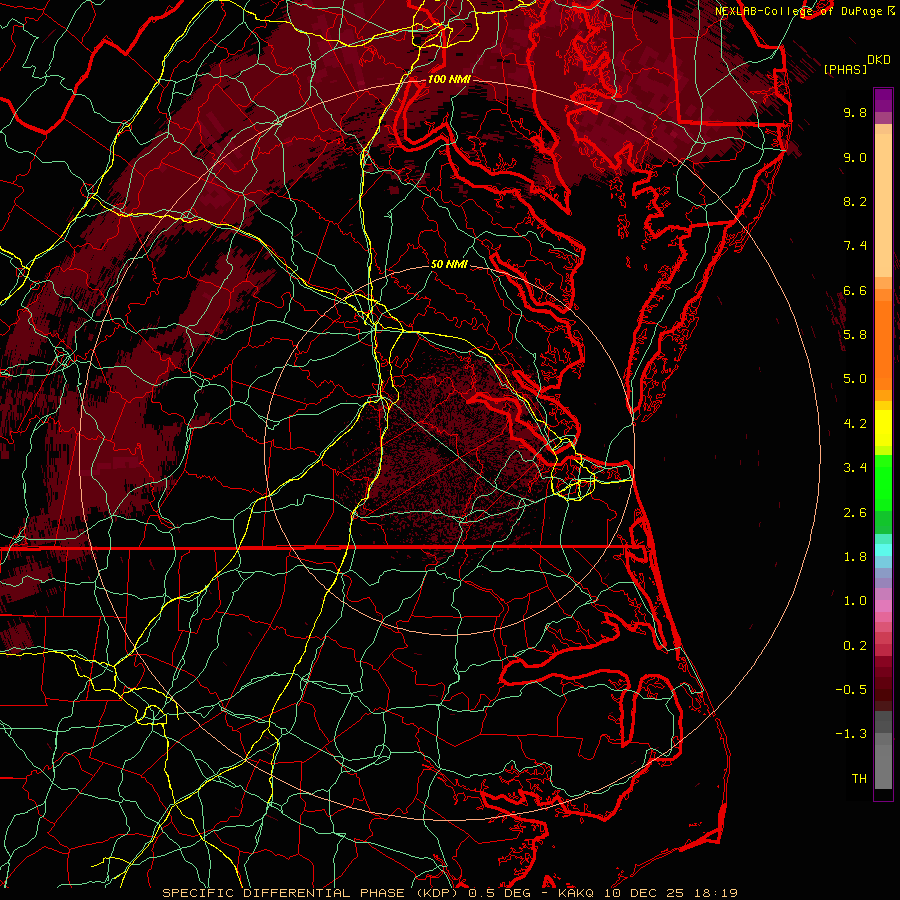Click the SPECIFIC DIFFERENTIAL PHASE (KDP) caption
The image size is (900, 900).
pos(313,893)
